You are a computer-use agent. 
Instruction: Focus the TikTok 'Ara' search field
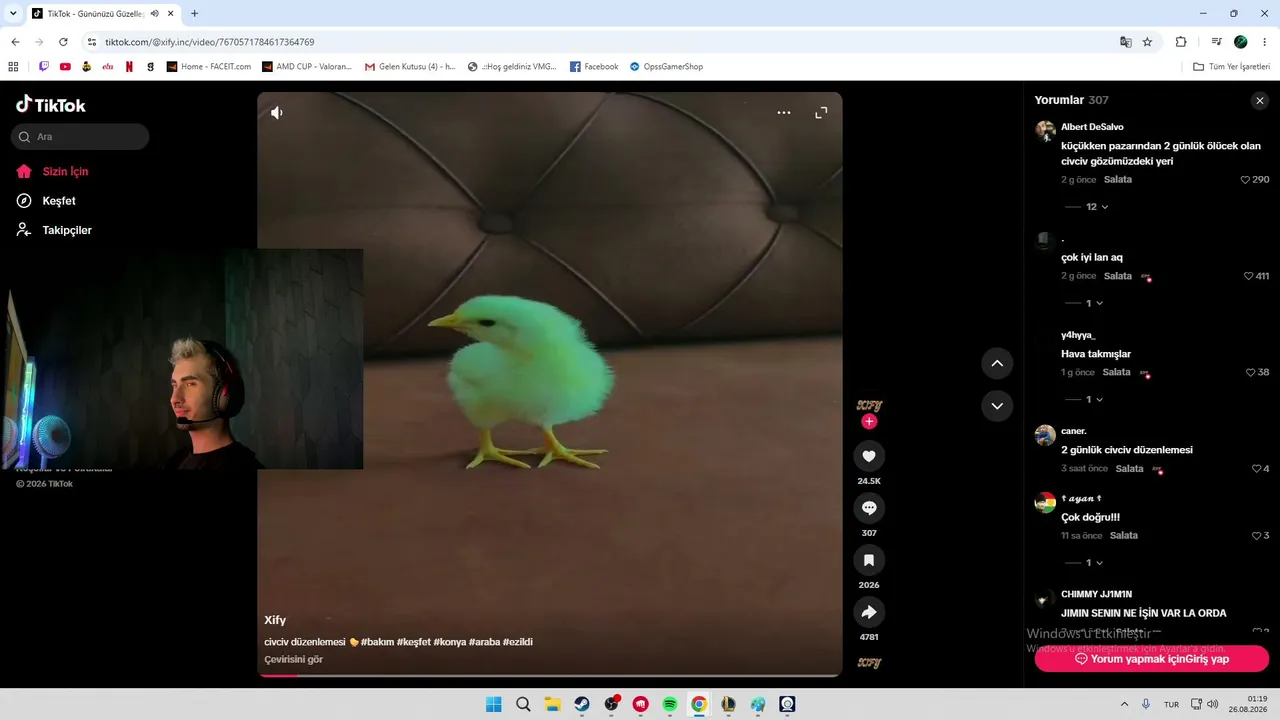coord(80,137)
